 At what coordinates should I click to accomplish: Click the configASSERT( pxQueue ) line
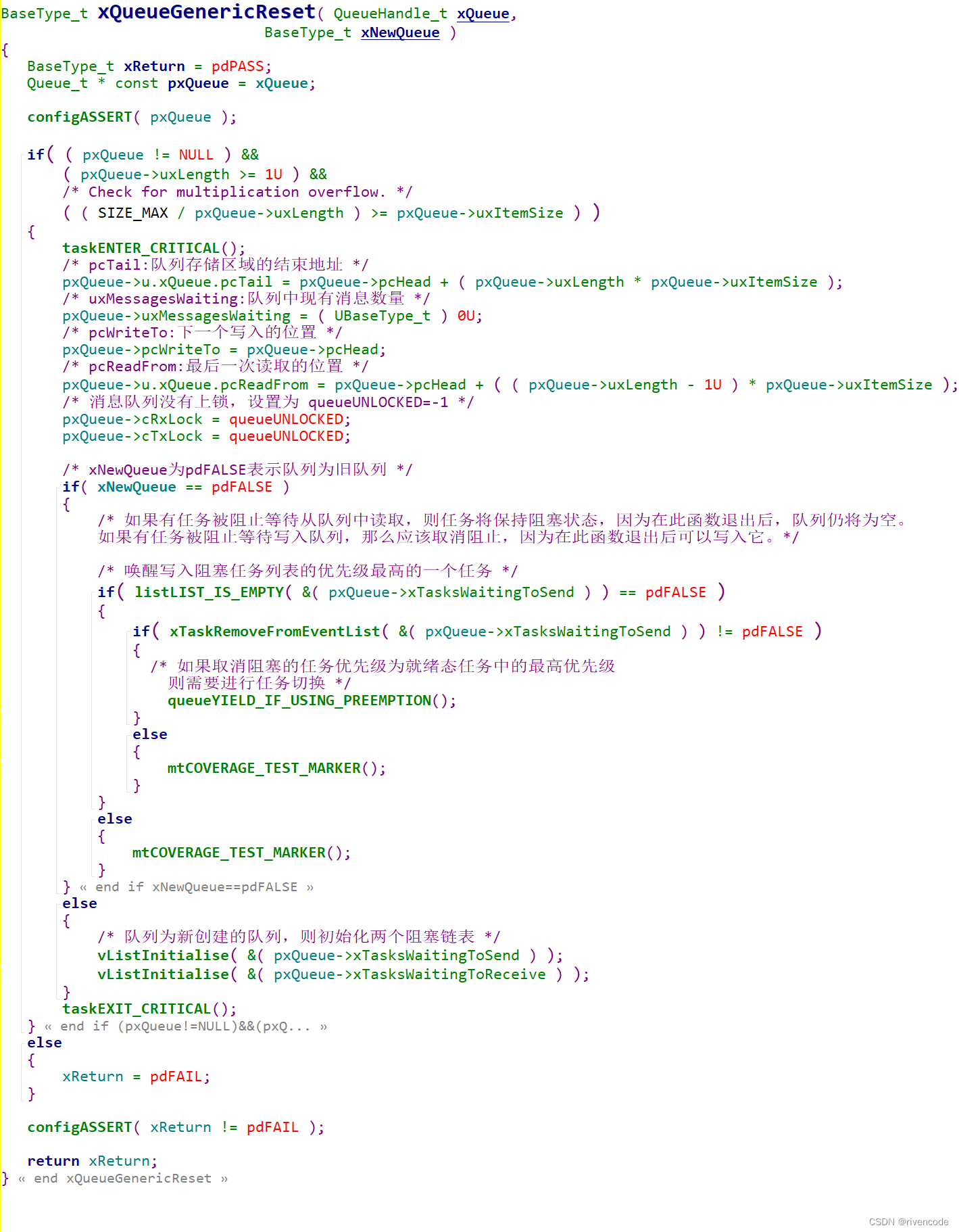132,117
